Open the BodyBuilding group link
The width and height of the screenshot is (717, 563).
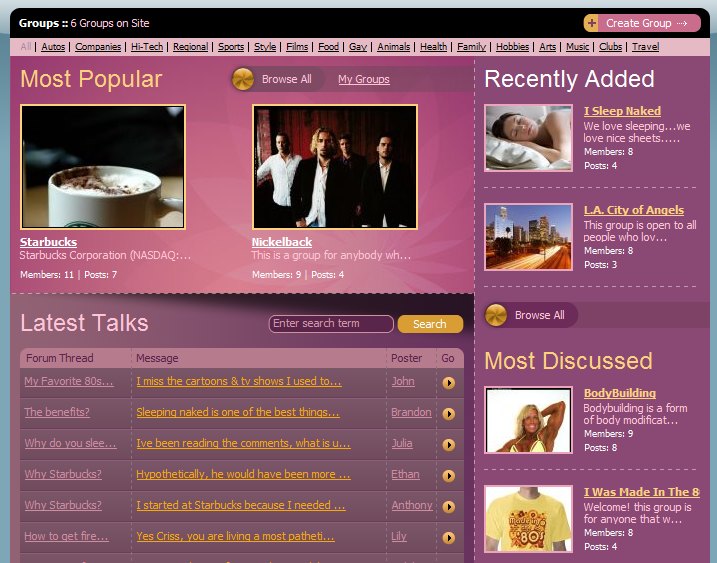pyautogui.click(x=619, y=393)
